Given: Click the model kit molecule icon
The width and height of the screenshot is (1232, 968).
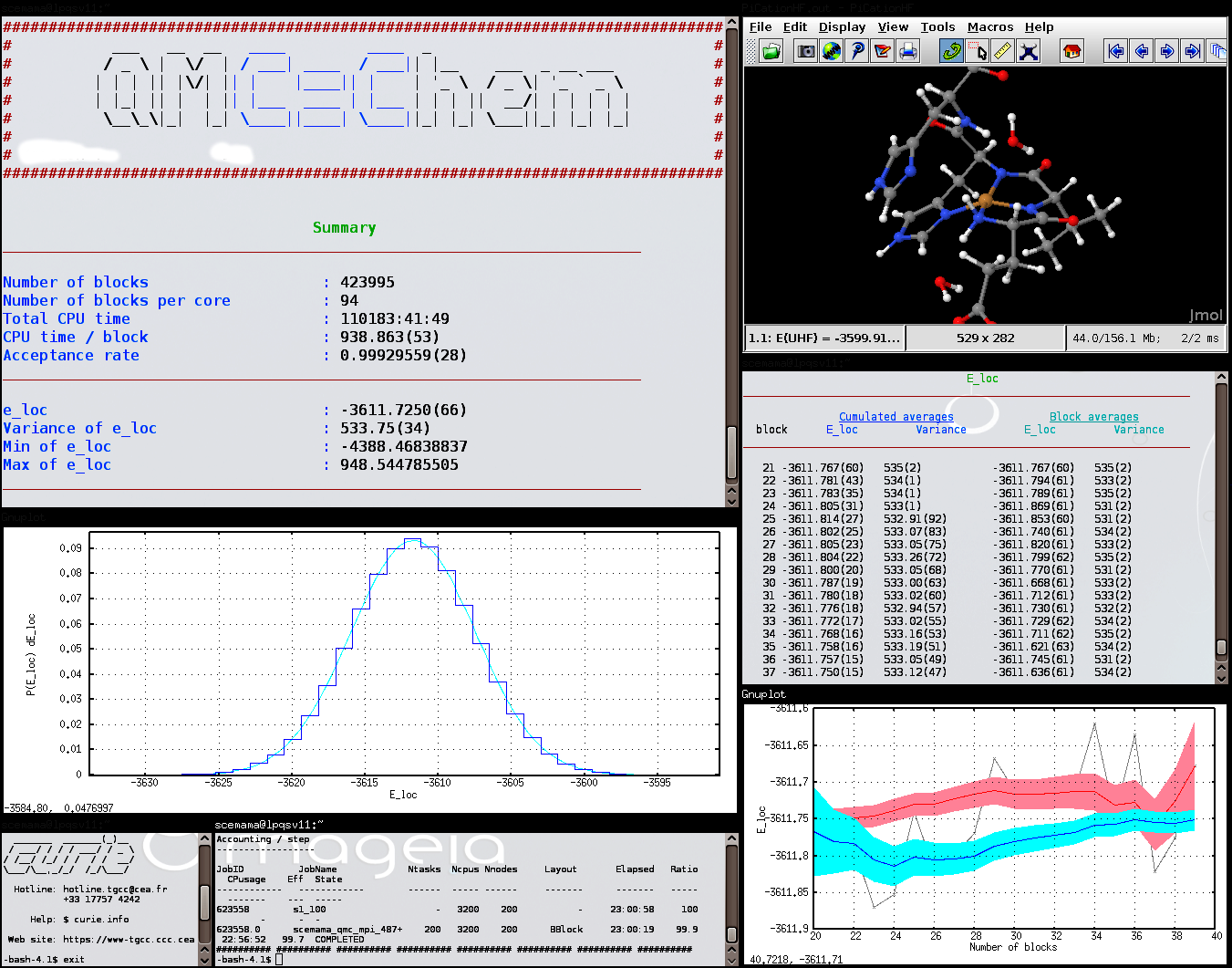Looking at the screenshot, I should pyautogui.click(x=1029, y=51).
